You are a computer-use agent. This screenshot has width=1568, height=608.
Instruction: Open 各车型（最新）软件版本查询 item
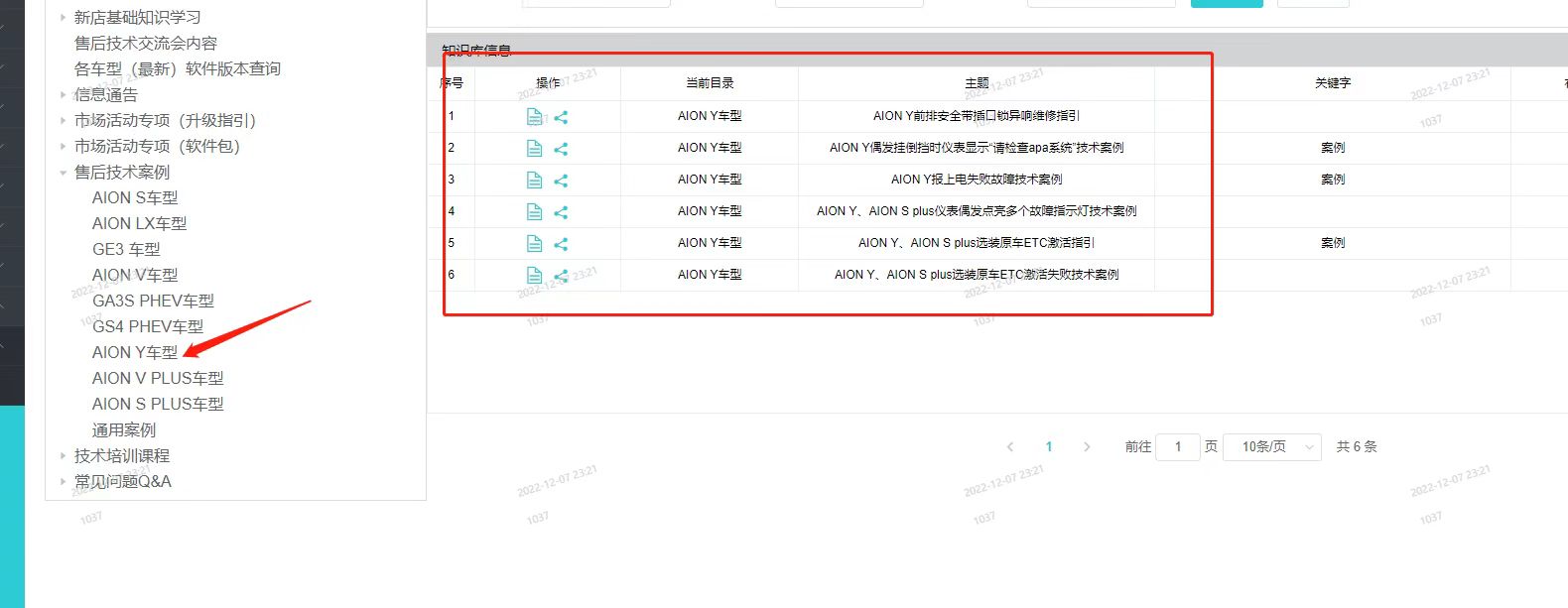pos(178,69)
